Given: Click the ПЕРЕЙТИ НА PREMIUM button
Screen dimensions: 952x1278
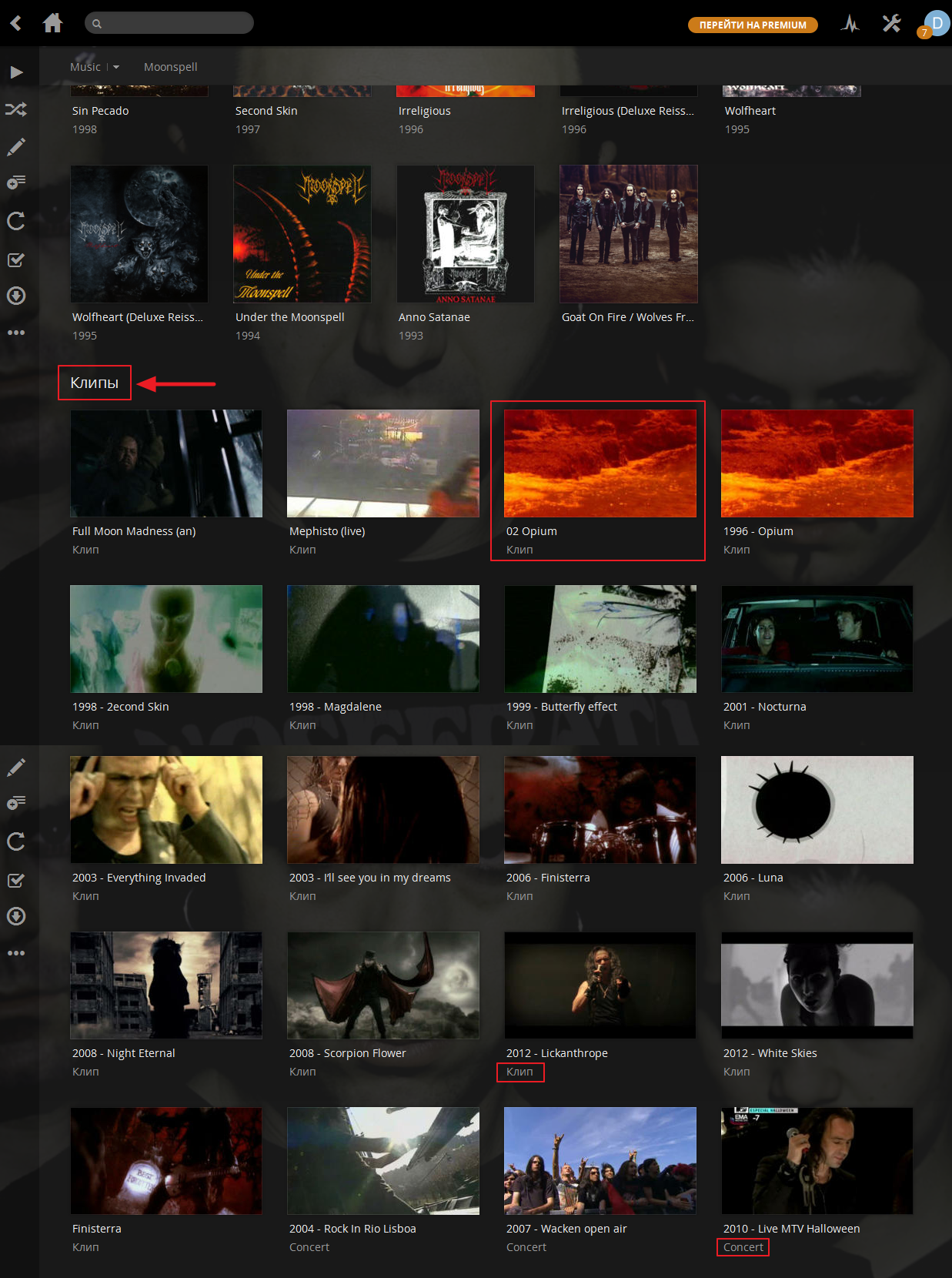Looking at the screenshot, I should (x=753, y=25).
